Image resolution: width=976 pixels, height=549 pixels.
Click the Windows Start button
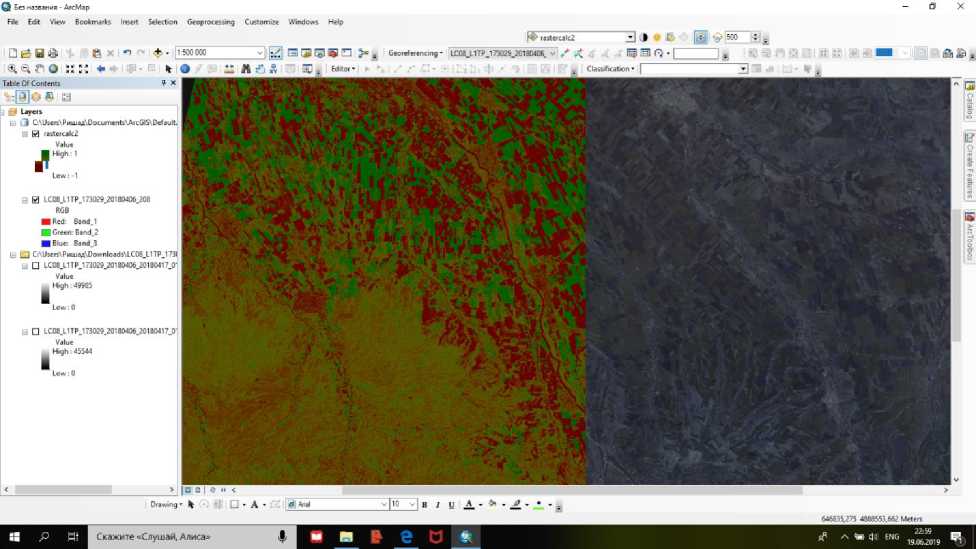pos(15,537)
